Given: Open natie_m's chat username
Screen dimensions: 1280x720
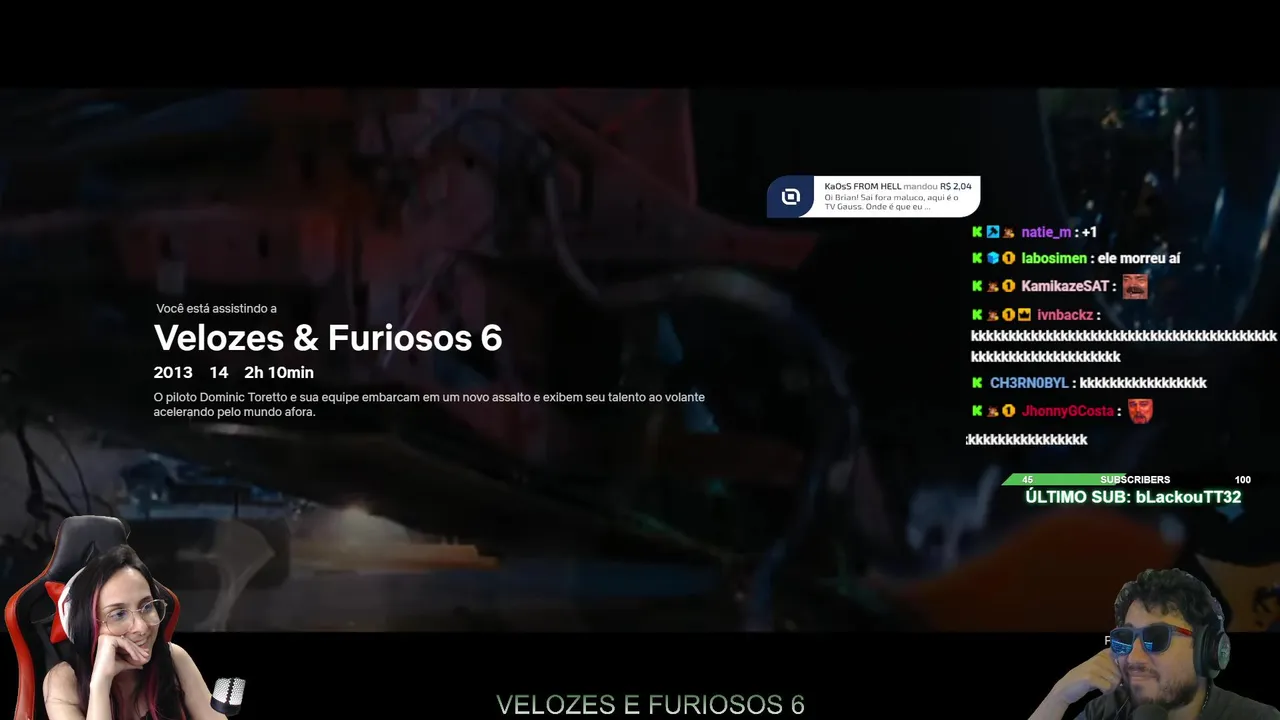Looking at the screenshot, I should (1046, 232).
